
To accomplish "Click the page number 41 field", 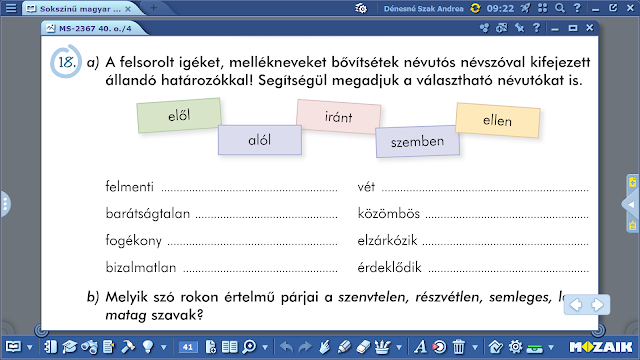I will tap(188, 347).
